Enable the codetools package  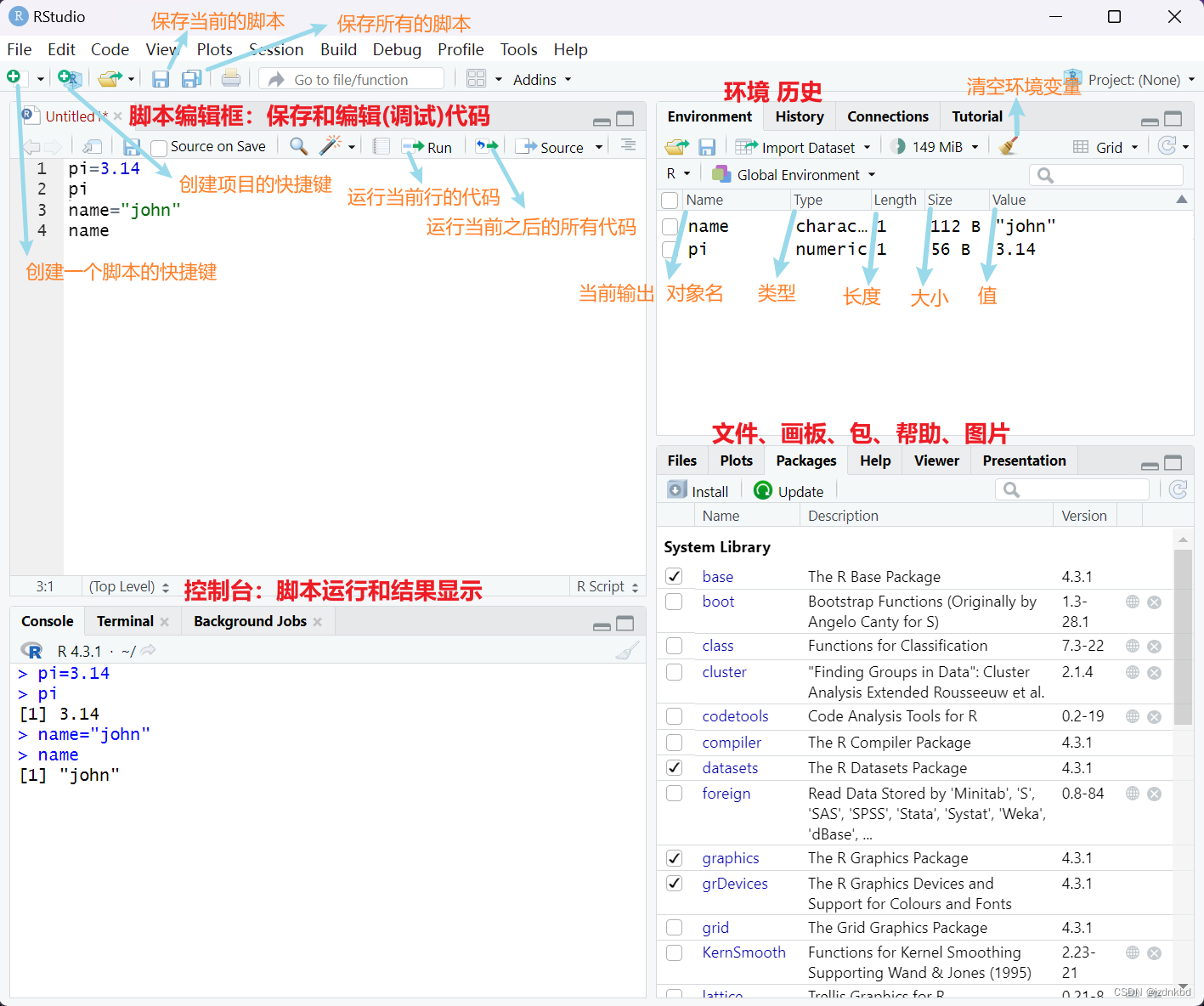point(675,716)
